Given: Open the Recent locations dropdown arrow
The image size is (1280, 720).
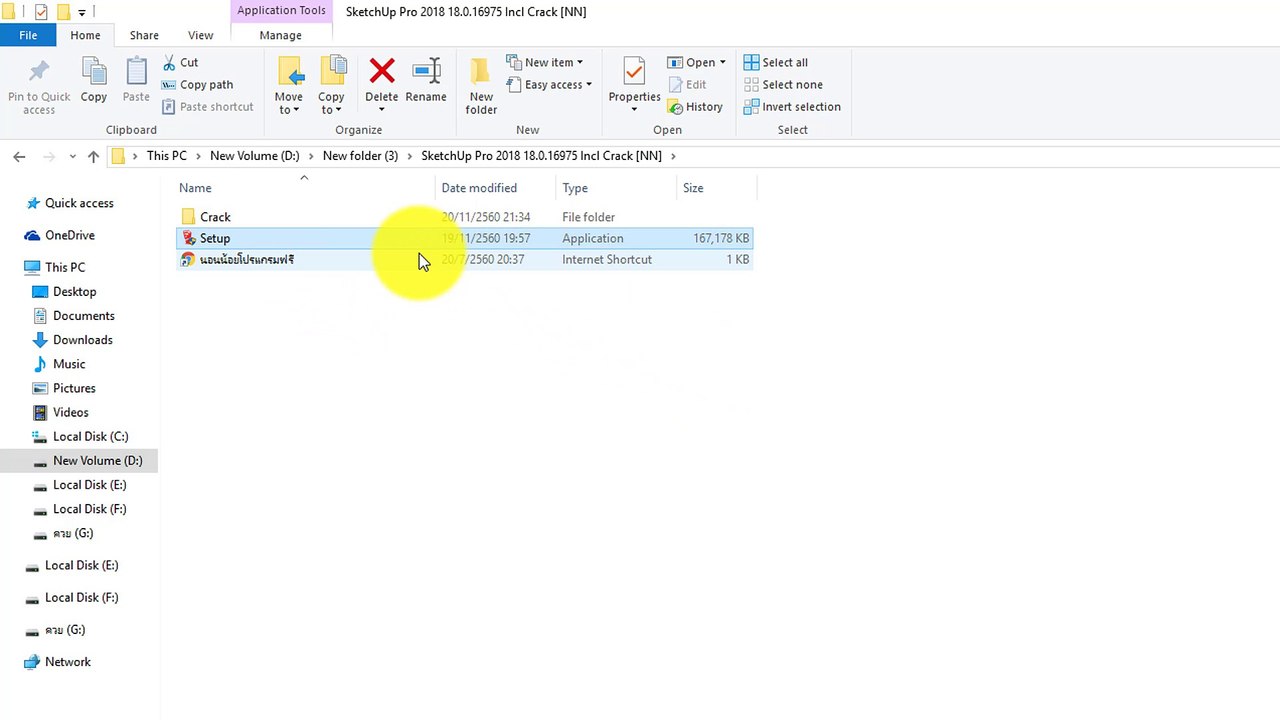Looking at the screenshot, I should (x=72, y=156).
